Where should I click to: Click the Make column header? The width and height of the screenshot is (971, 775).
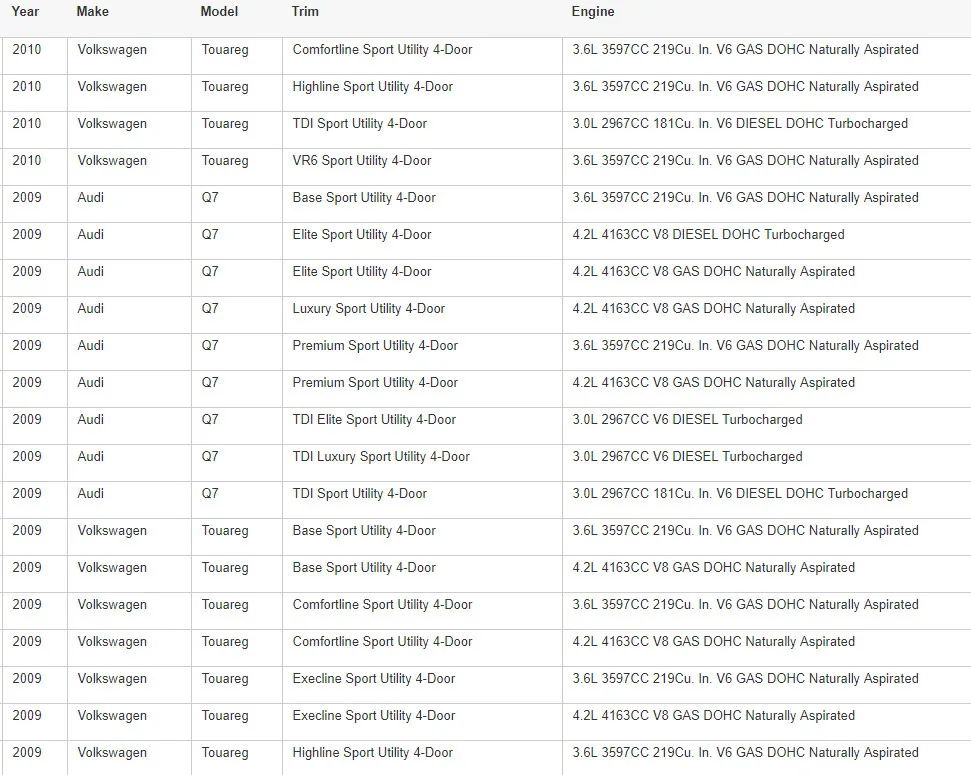pos(92,11)
